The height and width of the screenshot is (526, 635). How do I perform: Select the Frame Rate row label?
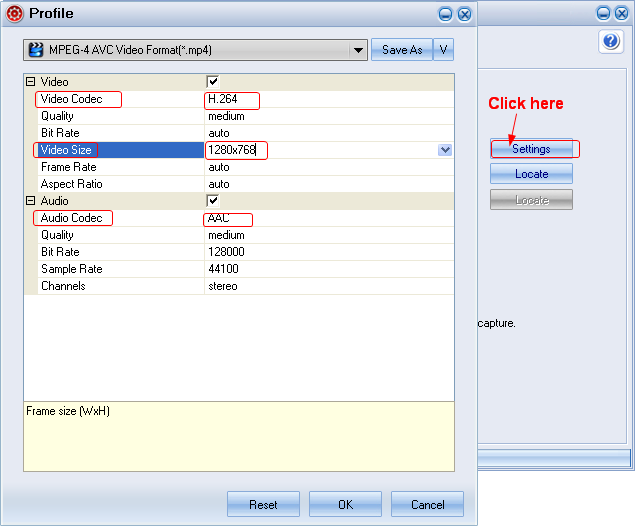pos(68,167)
